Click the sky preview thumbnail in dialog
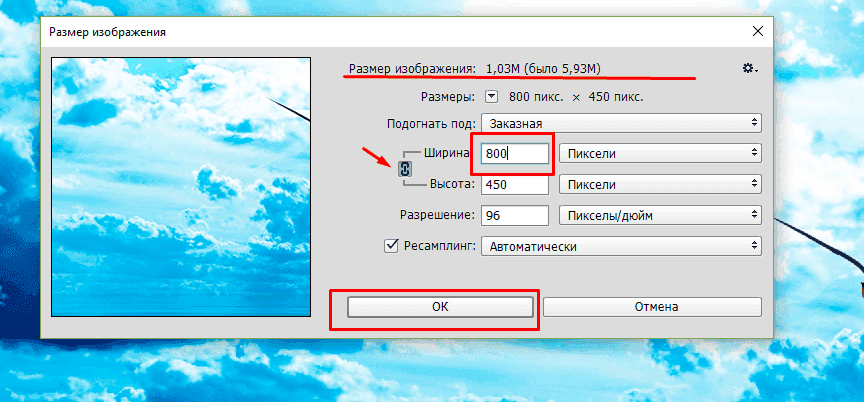This screenshot has height=402, width=864. (x=181, y=187)
